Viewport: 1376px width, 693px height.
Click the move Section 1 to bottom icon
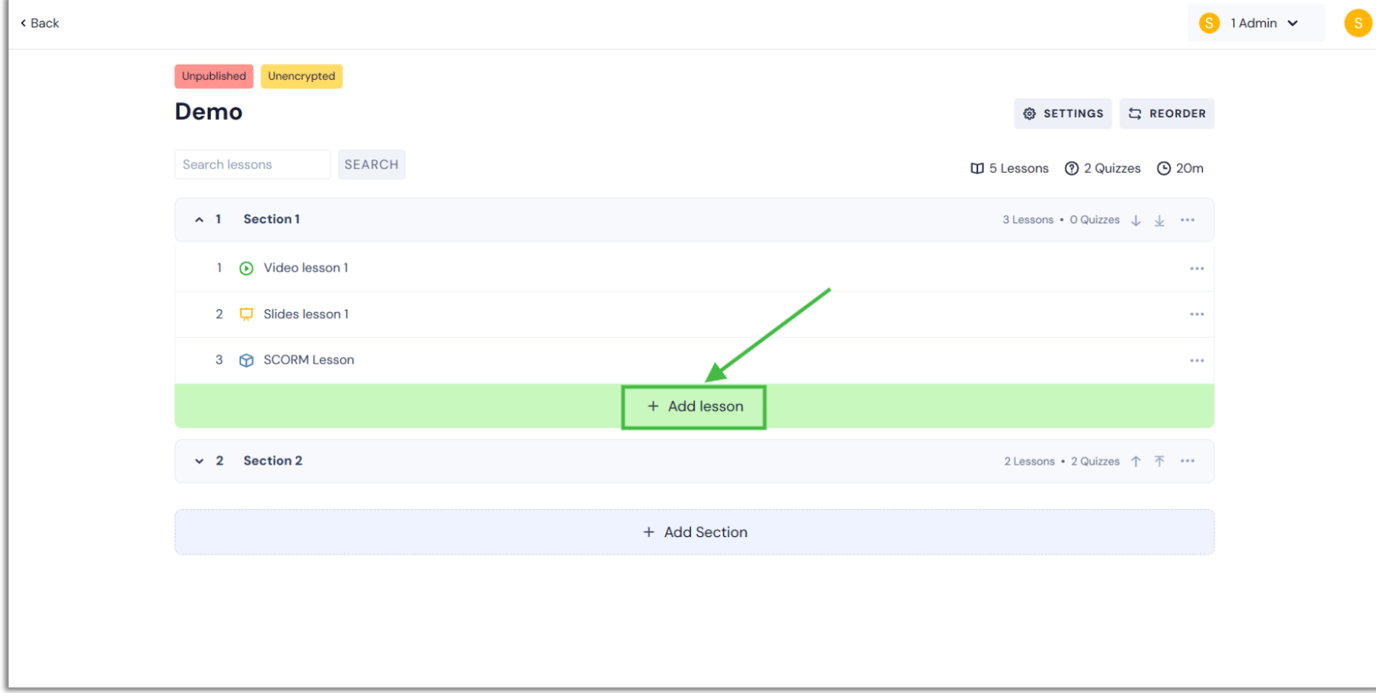tap(1159, 219)
